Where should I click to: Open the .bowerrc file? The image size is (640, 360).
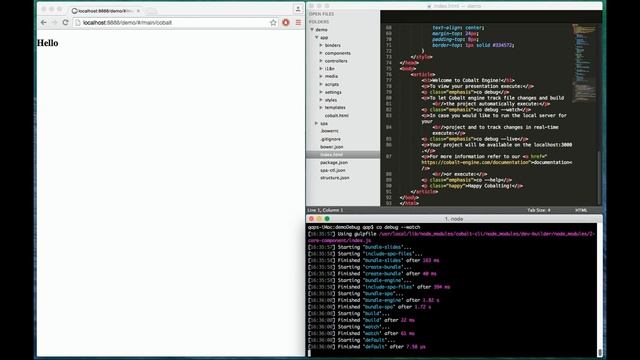[x=329, y=131]
